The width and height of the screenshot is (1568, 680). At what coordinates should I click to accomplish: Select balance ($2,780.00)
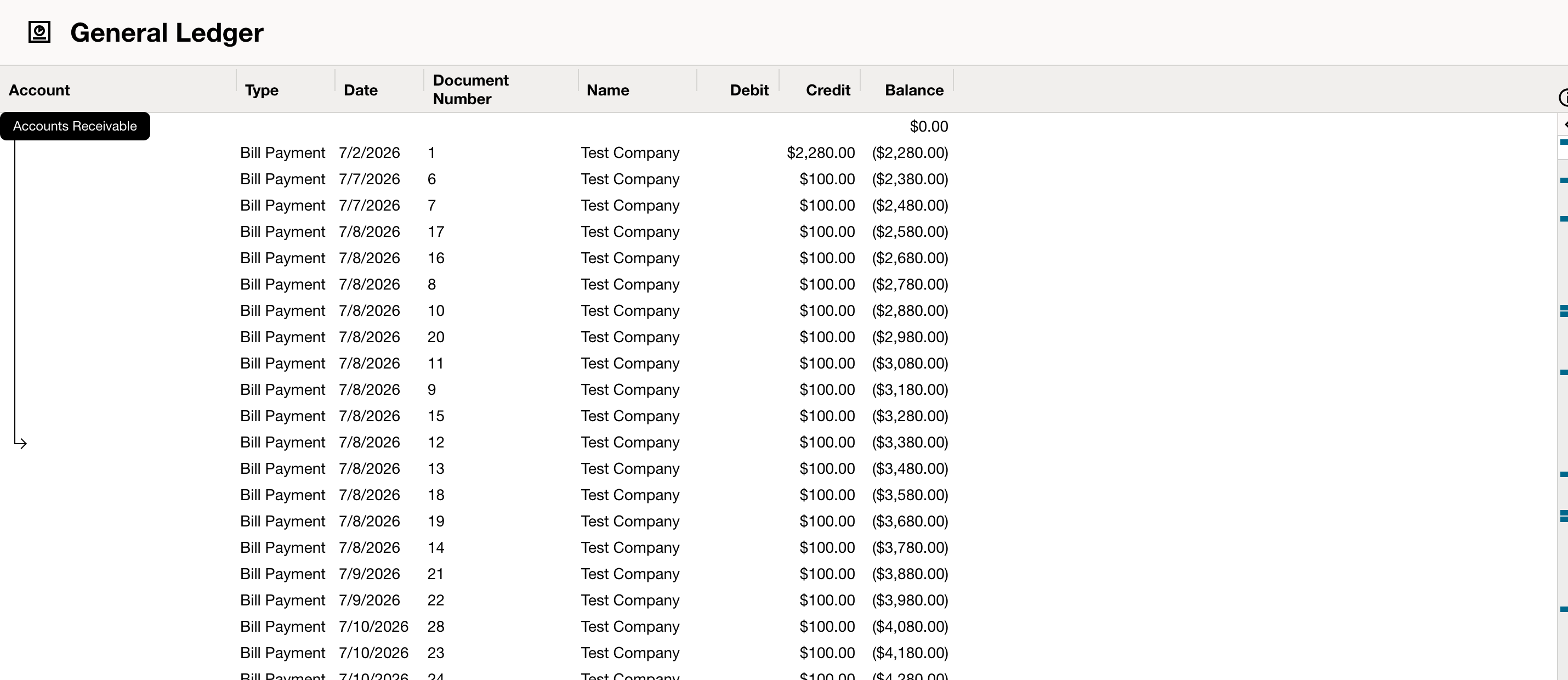(910, 284)
